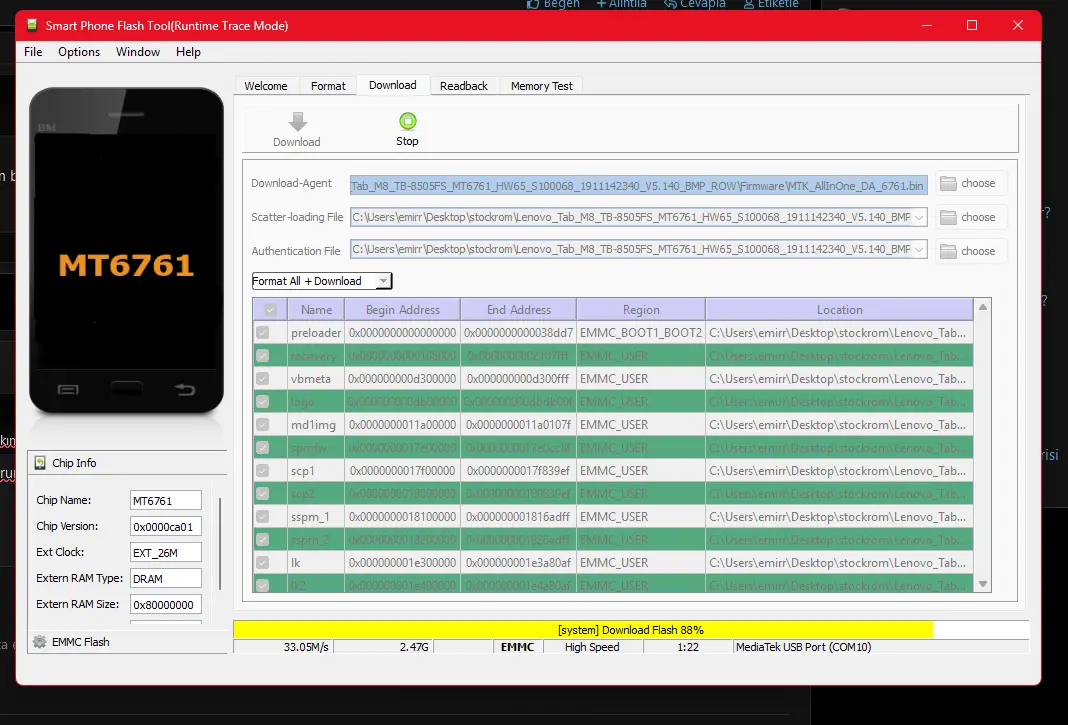Toggle the logo row checkbox
The height and width of the screenshot is (725, 1068).
[262, 402]
